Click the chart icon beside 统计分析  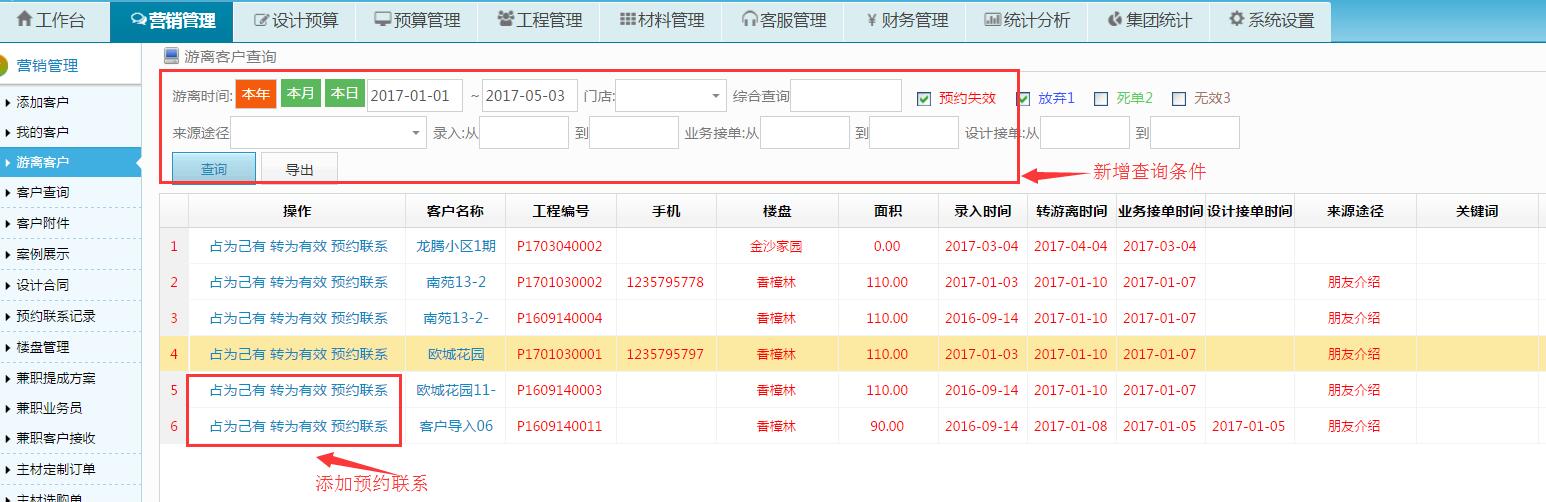[992, 20]
